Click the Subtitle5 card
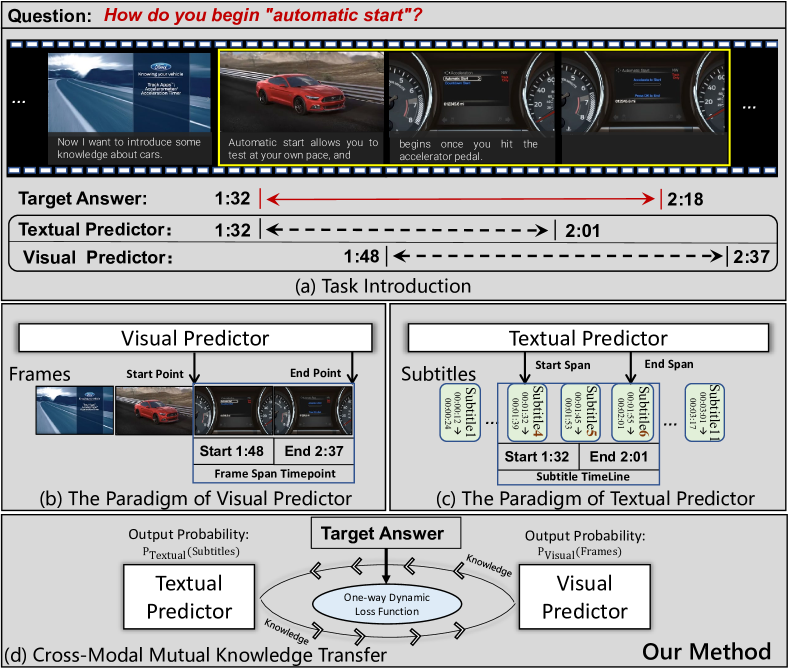 tap(580, 413)
